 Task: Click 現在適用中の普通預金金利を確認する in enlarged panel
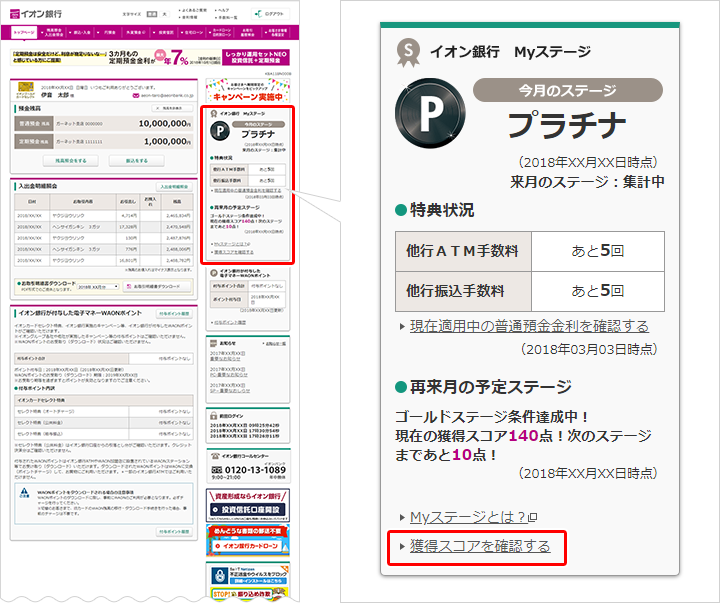[x=529, y=327]
